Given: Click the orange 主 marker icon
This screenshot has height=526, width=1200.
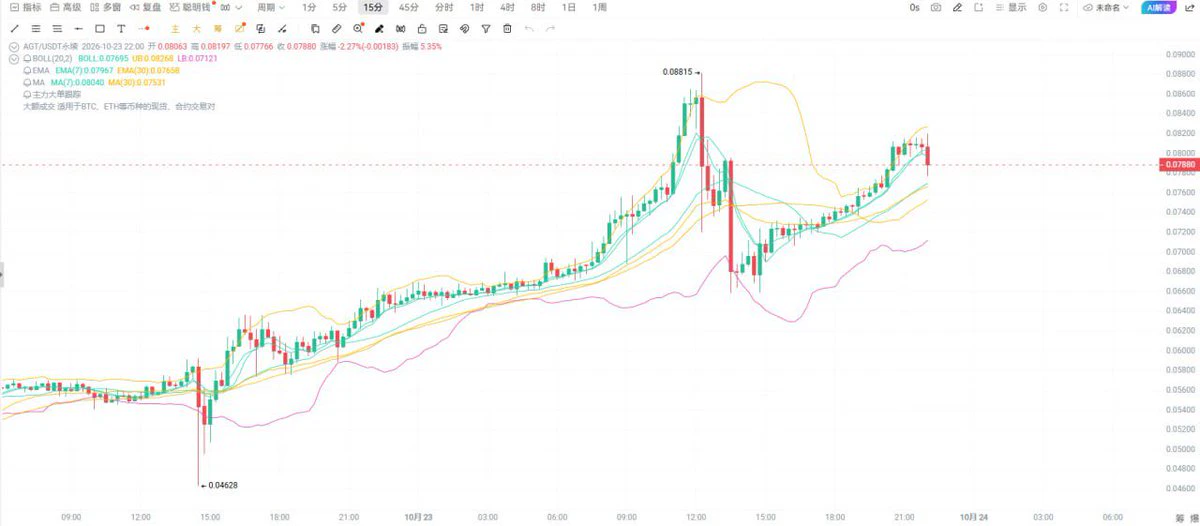Looking at the screenshot, I should pyautogui.click(x=175, y=28).
